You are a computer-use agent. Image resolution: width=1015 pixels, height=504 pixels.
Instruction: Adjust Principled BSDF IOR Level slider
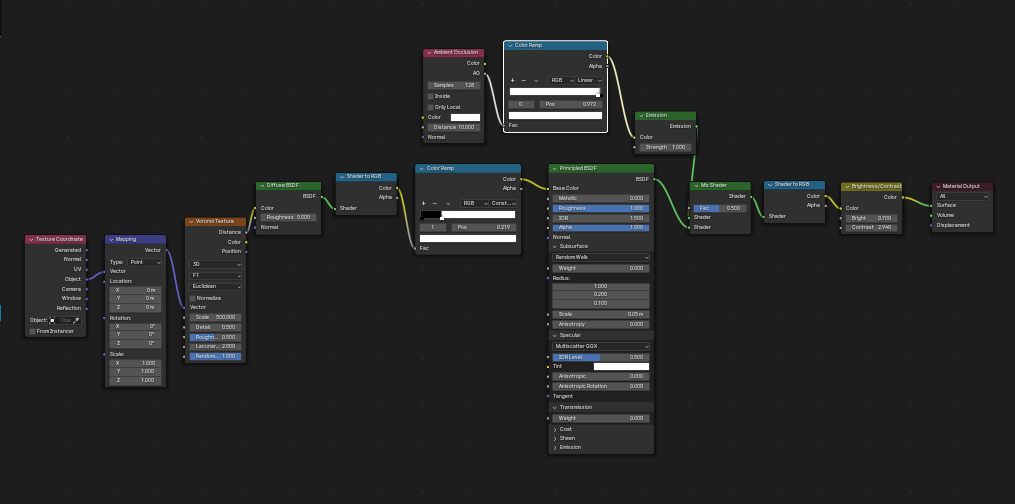click(x=601, y=357)
